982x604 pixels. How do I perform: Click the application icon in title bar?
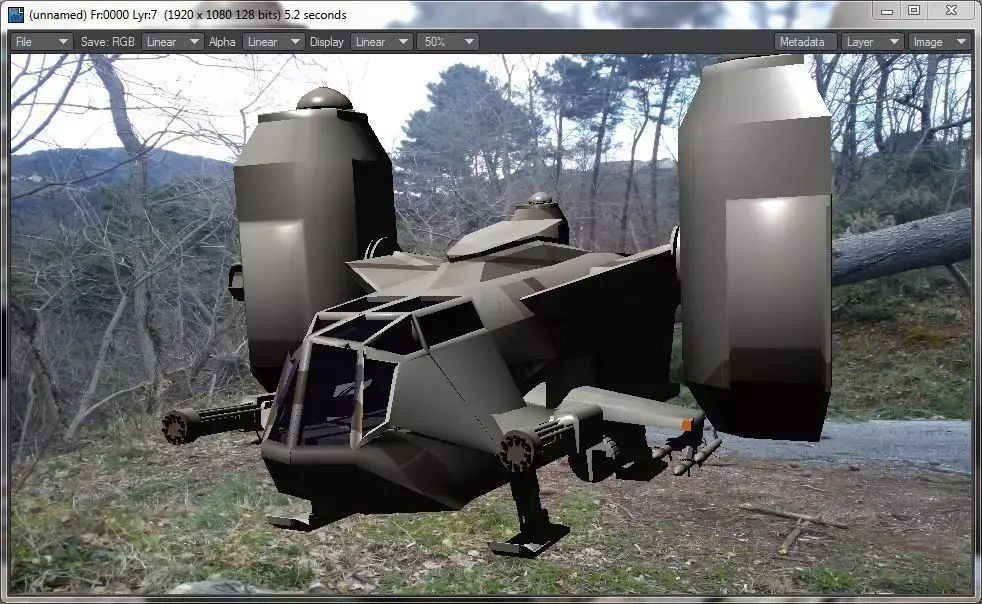(16, 14)
